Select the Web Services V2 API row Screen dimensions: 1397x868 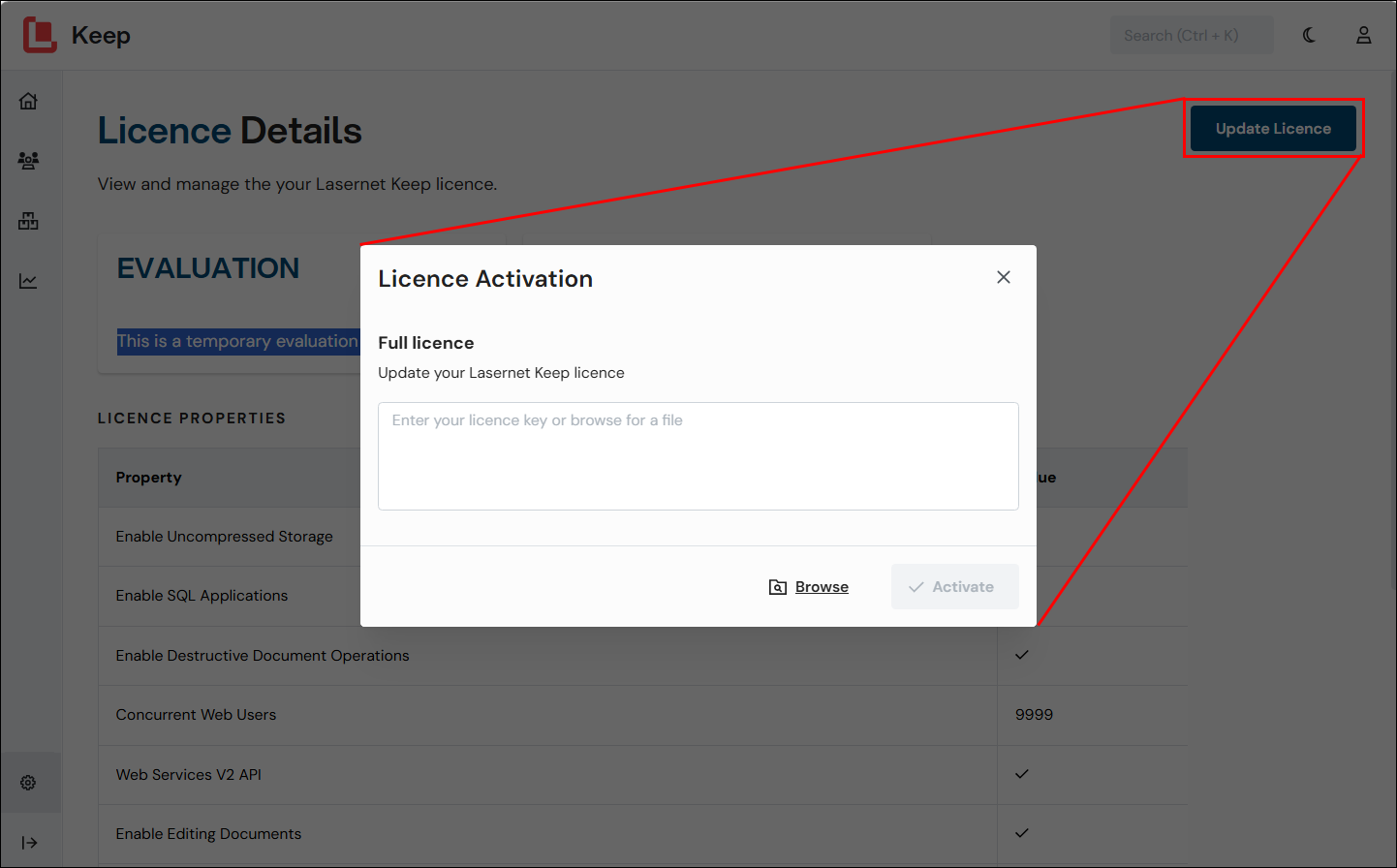[x=642, y=775]
